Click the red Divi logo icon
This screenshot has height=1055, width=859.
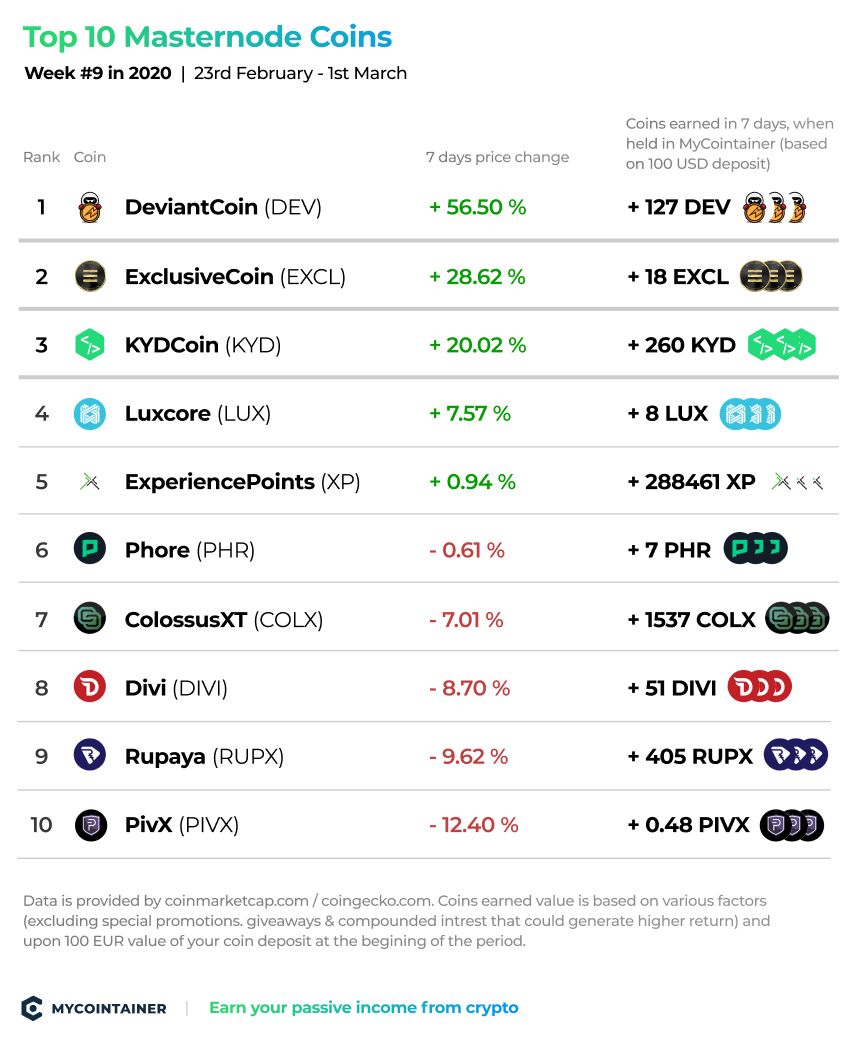click(89, 687)
